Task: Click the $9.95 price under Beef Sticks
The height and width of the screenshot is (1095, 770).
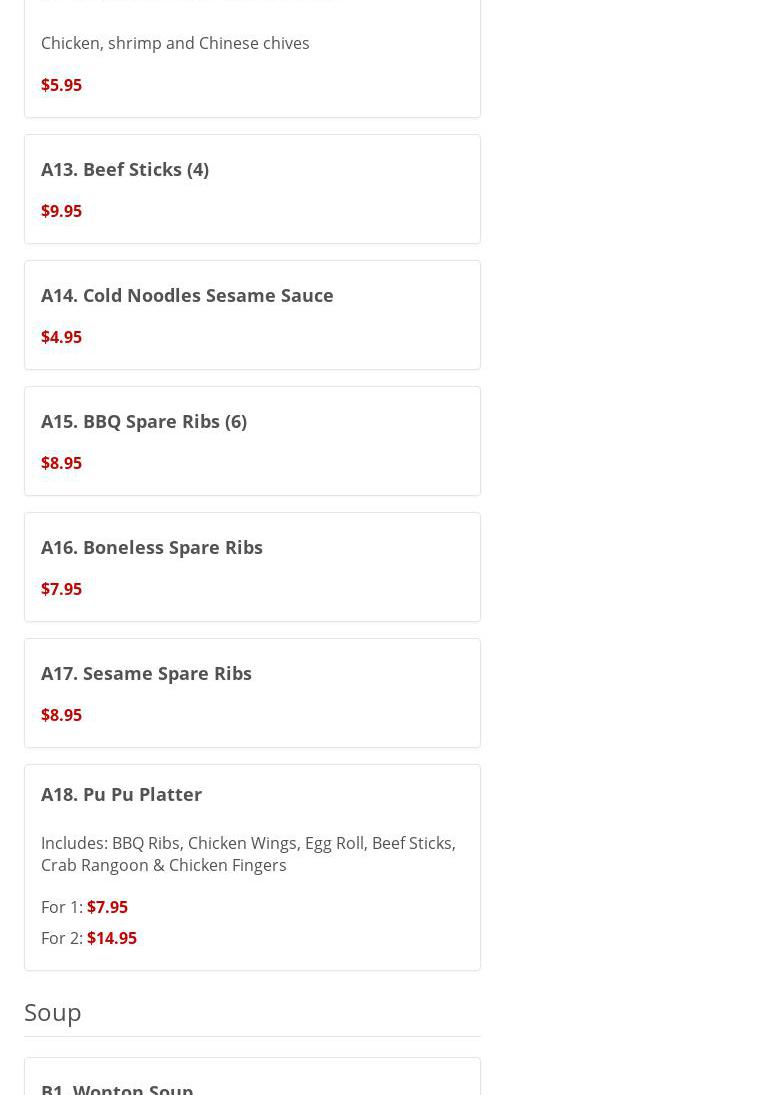Action: (x=61, y=211)
